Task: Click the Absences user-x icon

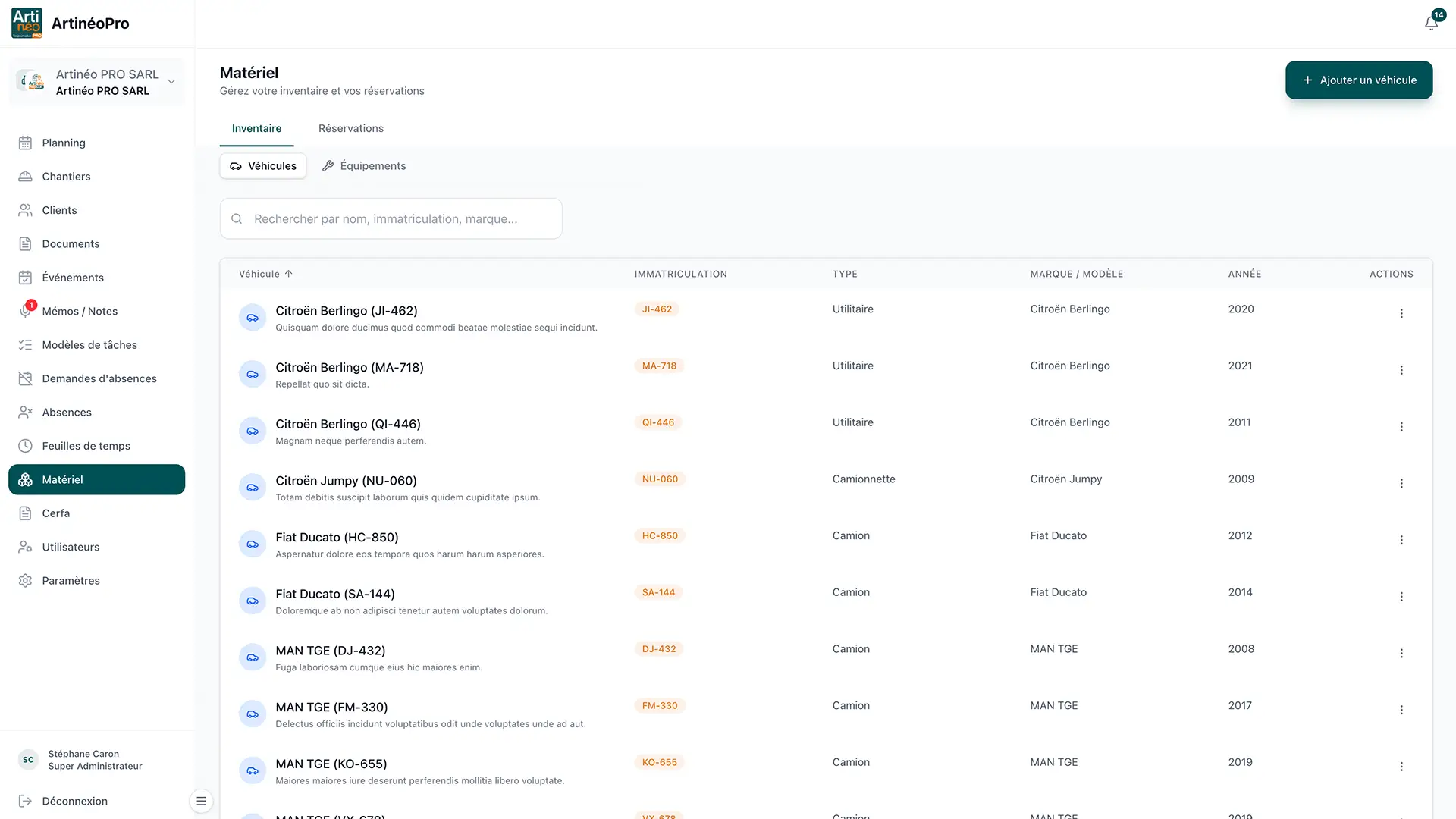Action: (x=25, y=413)
